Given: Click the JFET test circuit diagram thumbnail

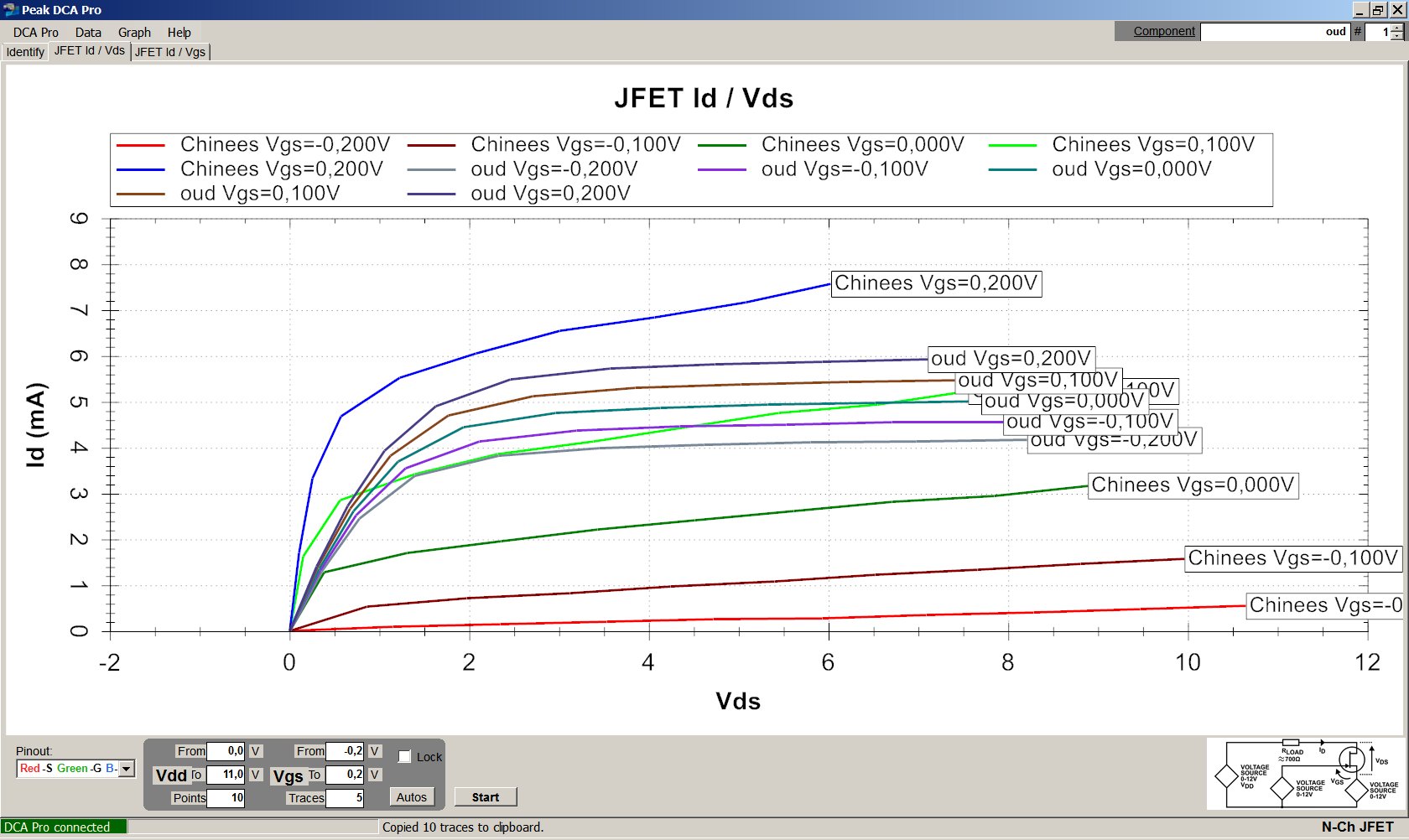Looking at the screenshot, I should [1305, 774].
